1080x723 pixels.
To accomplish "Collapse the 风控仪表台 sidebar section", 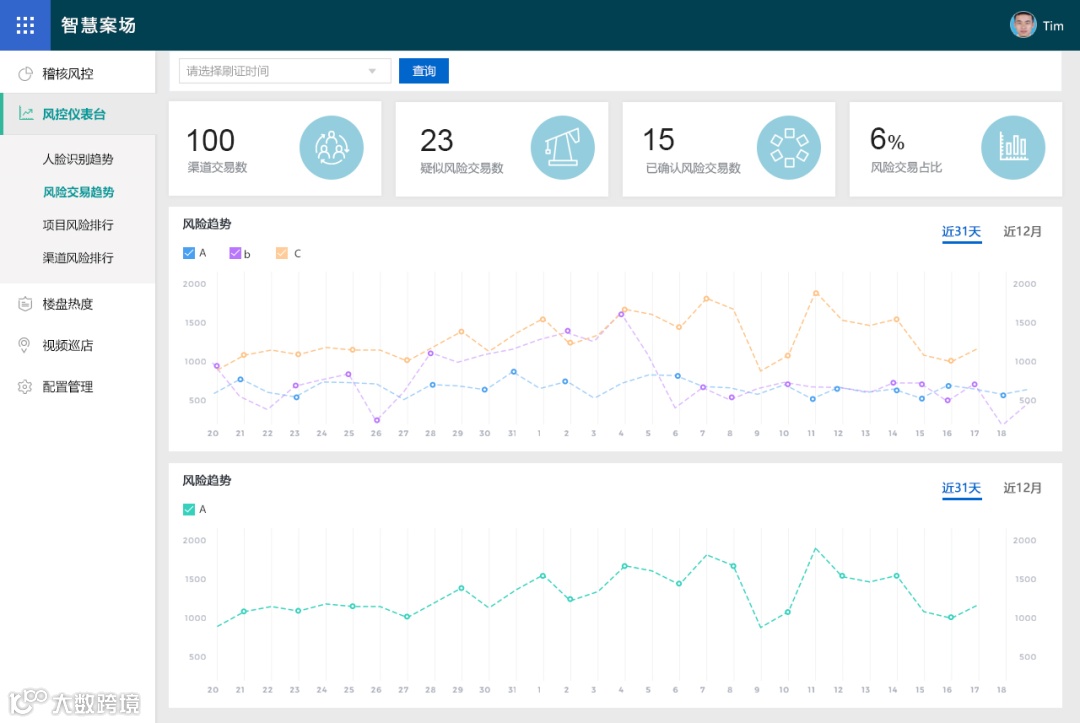I will 78,114.
